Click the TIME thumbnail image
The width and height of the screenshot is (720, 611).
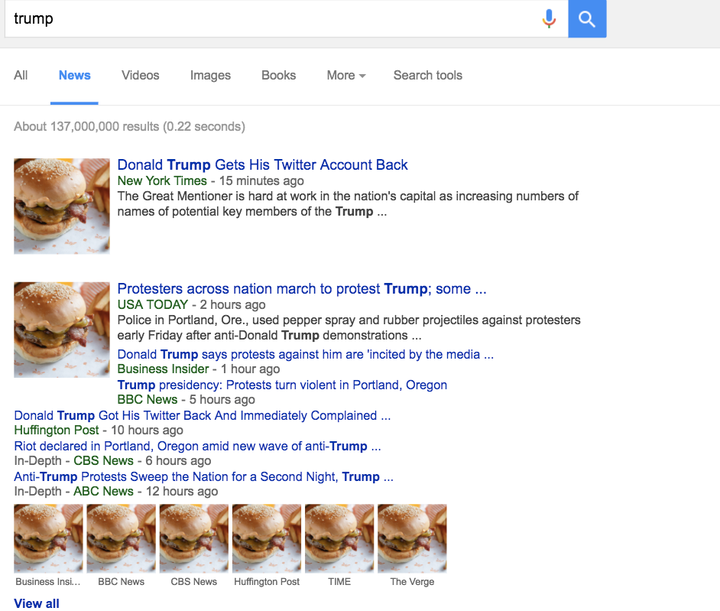tap(339, 538)
